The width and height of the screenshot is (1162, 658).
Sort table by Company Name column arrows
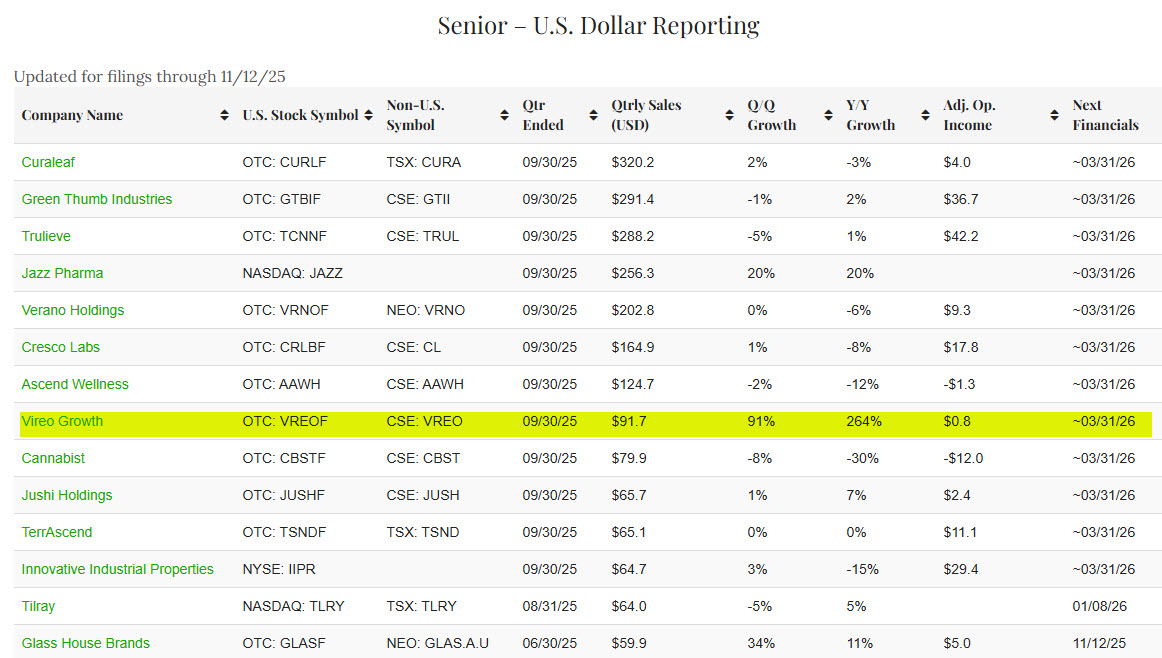coord(224,116)
